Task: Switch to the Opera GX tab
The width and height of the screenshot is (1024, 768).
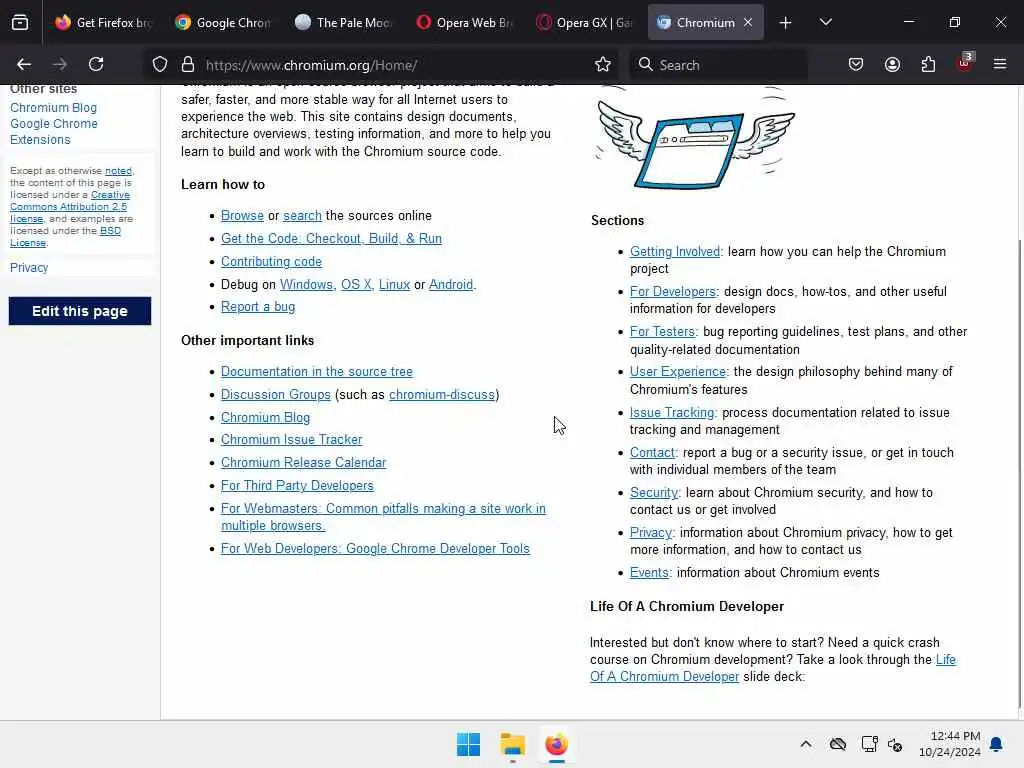Action: point(583,22)
